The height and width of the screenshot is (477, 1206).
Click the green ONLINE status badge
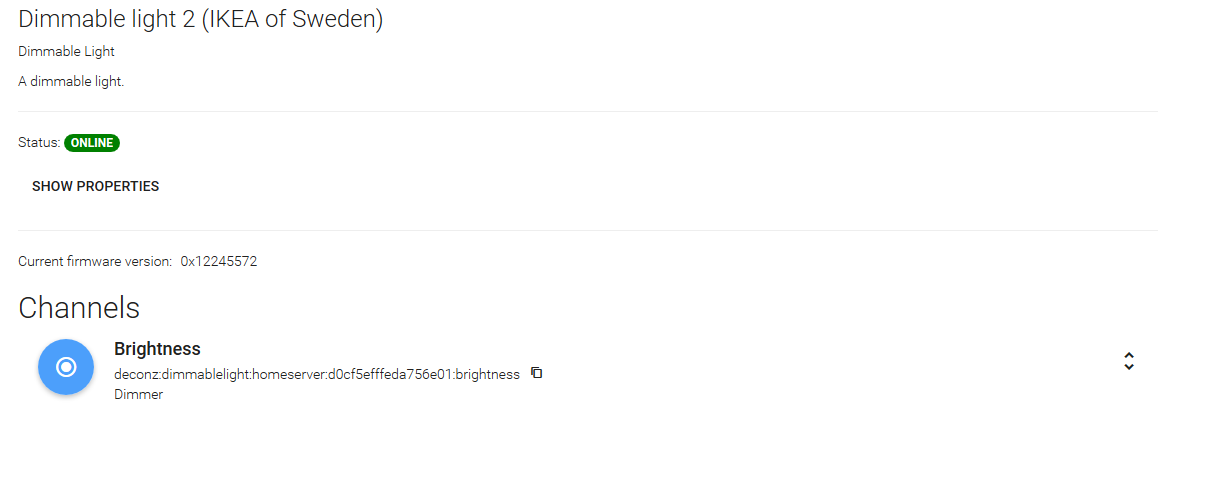click(92, 143)
